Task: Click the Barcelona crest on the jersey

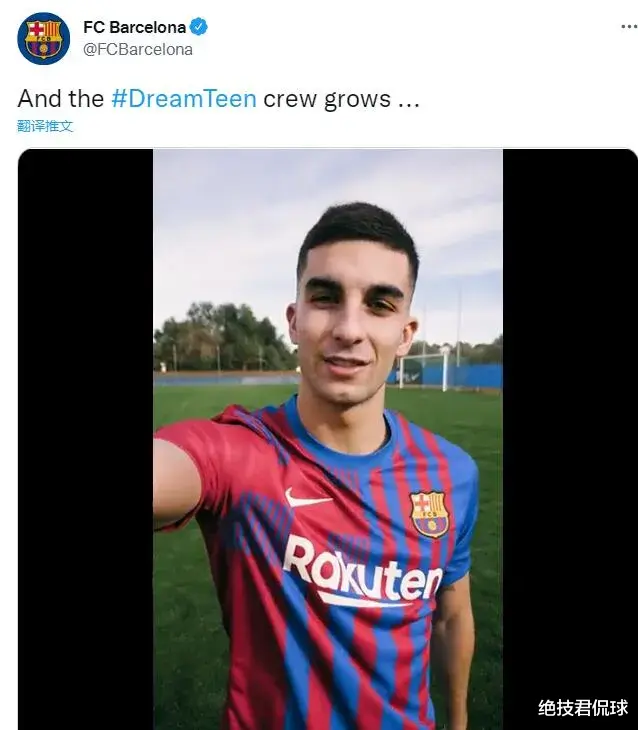Action: [429, 513]
